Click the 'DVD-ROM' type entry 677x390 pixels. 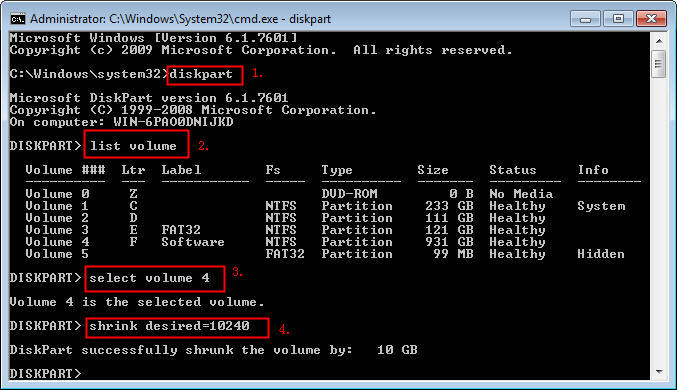point(349,194)
